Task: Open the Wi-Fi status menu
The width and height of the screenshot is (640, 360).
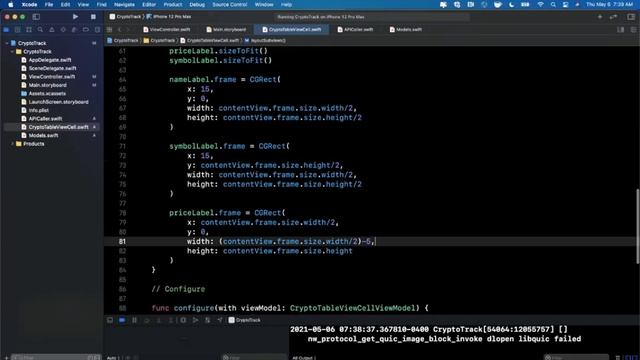Action: [x=540, y=4]
